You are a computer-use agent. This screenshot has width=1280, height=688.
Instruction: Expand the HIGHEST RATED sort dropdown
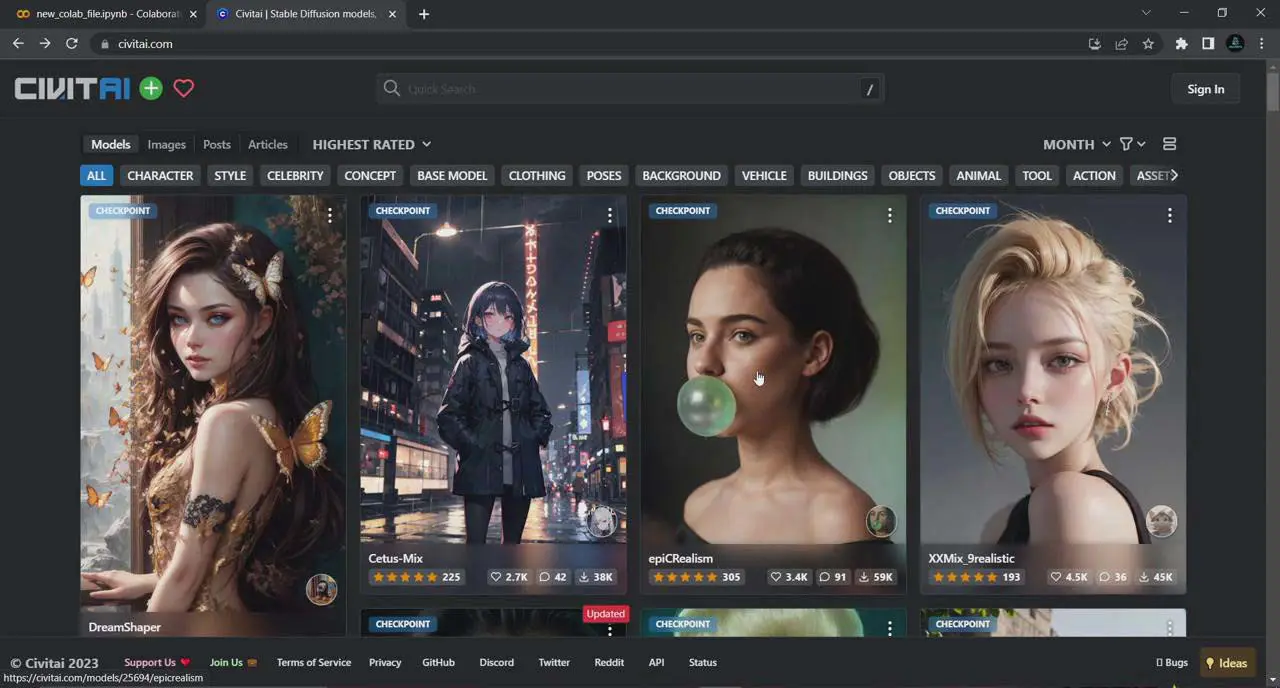[x=371, y=144]
